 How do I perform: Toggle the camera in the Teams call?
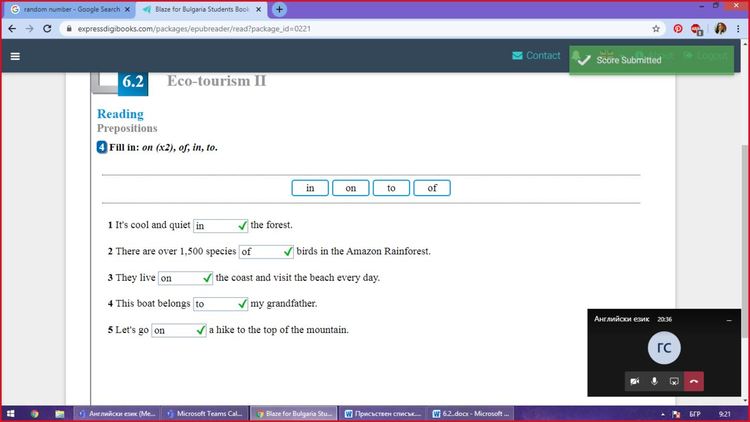pos(634,381)
